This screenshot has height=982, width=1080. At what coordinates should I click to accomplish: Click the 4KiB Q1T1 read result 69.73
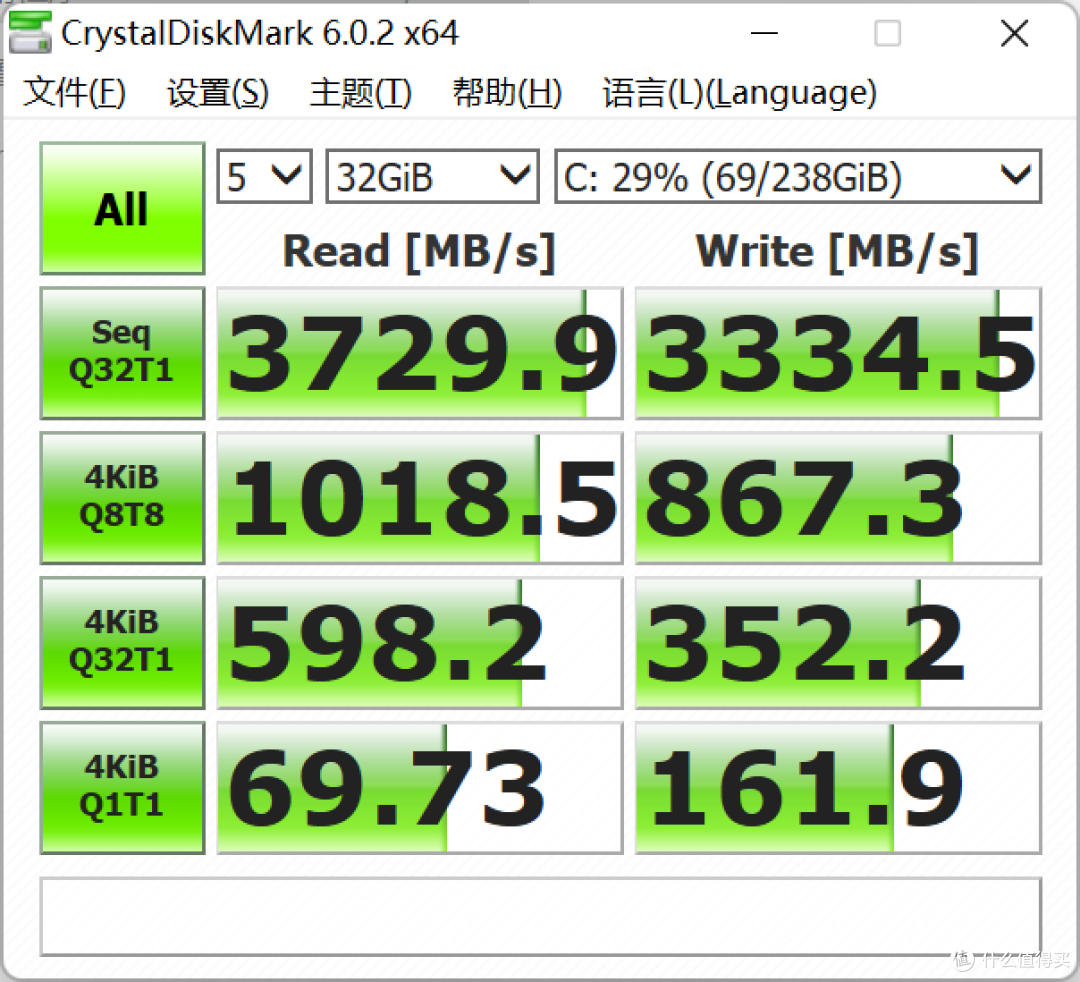click(420, 788)
